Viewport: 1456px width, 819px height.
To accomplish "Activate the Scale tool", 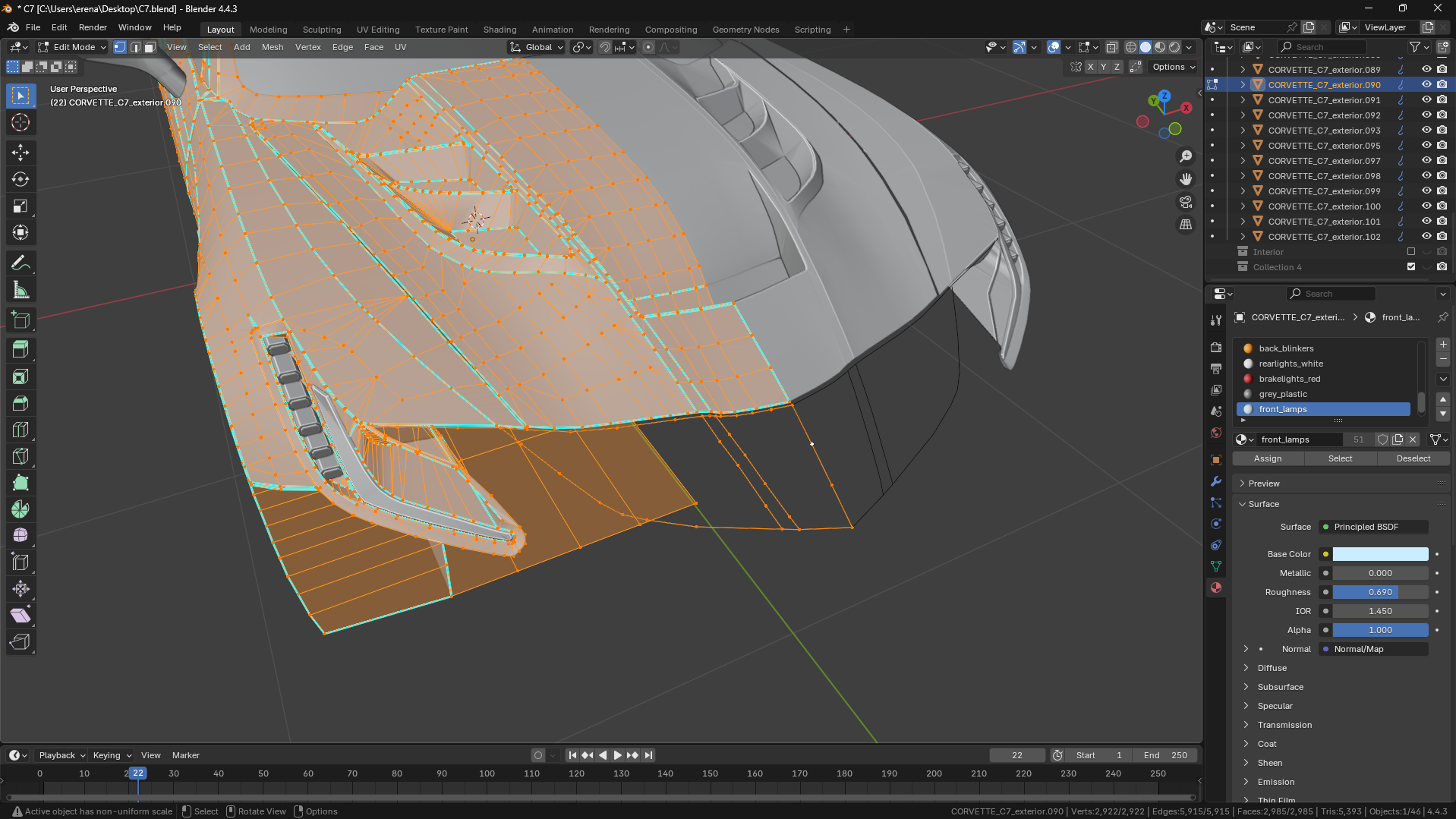I will click(x=20, y=206).
